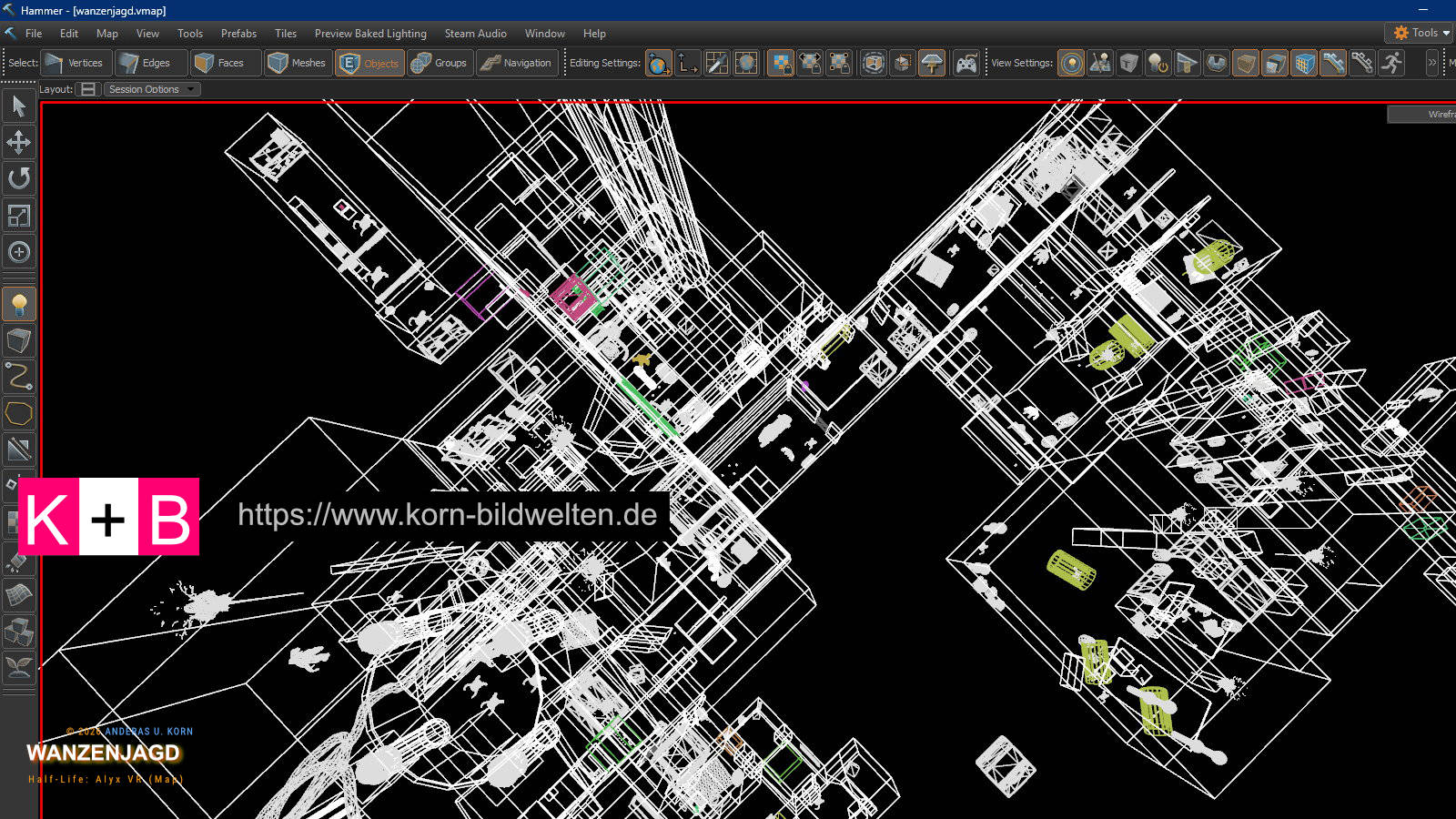Toggle the lightbulb power view setting
This screenshot has width=1456, height=819.
tap(1158, 63)
